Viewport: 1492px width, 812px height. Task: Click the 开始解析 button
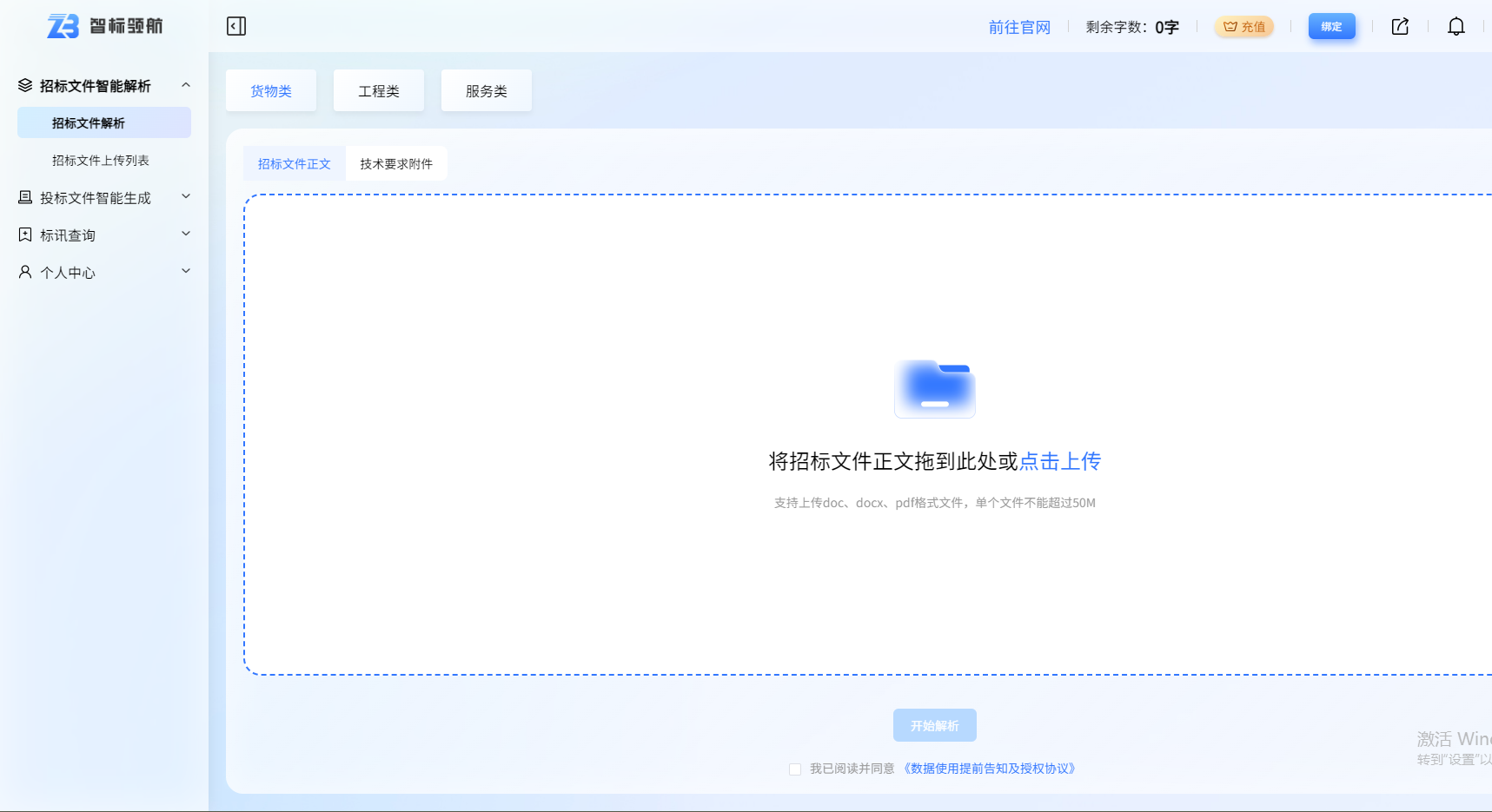(x=935, y=725)
